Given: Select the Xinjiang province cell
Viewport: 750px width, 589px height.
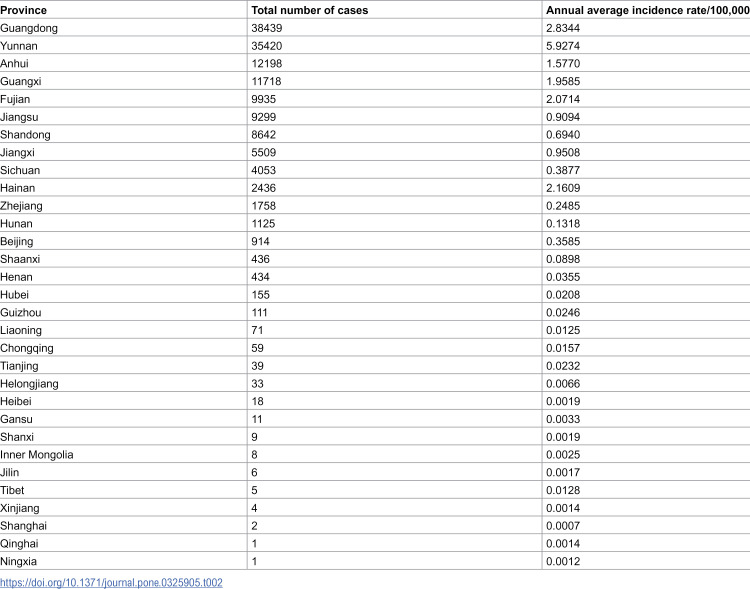Looking at the screenshot, I should 20,508.
